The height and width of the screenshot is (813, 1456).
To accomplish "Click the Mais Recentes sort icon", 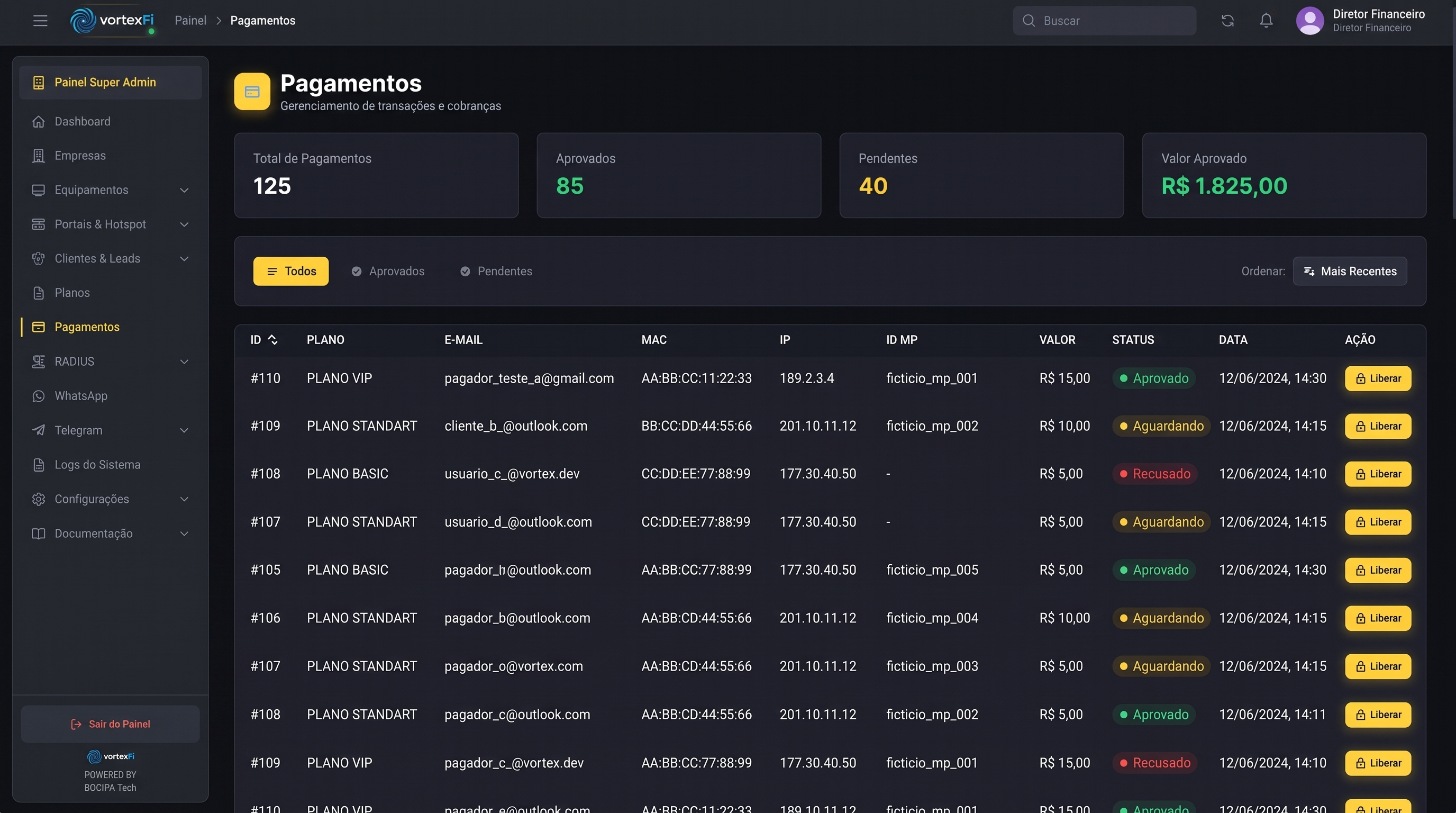I will click(x=1308, y=272).
